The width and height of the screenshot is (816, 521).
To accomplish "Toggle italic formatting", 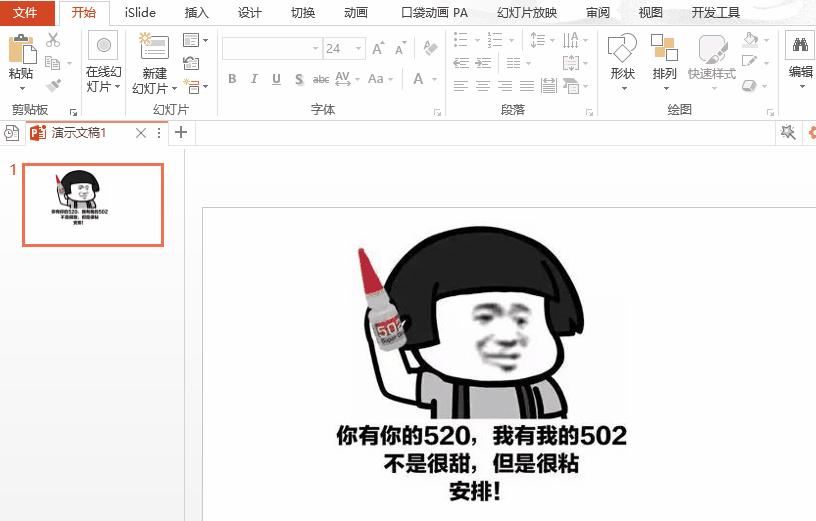I will 254,79.
